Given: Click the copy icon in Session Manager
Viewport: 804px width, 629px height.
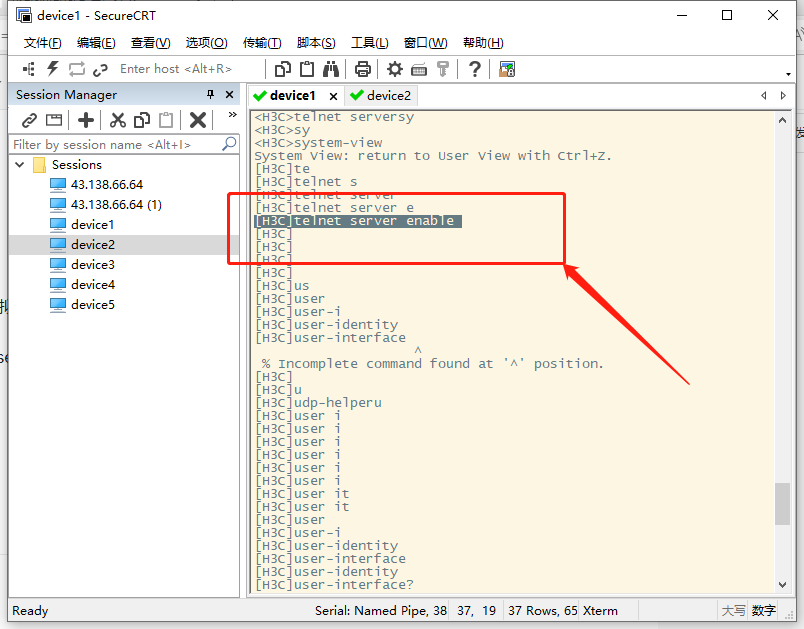Looking at the screenshot, I should click(x=142, y=120).
